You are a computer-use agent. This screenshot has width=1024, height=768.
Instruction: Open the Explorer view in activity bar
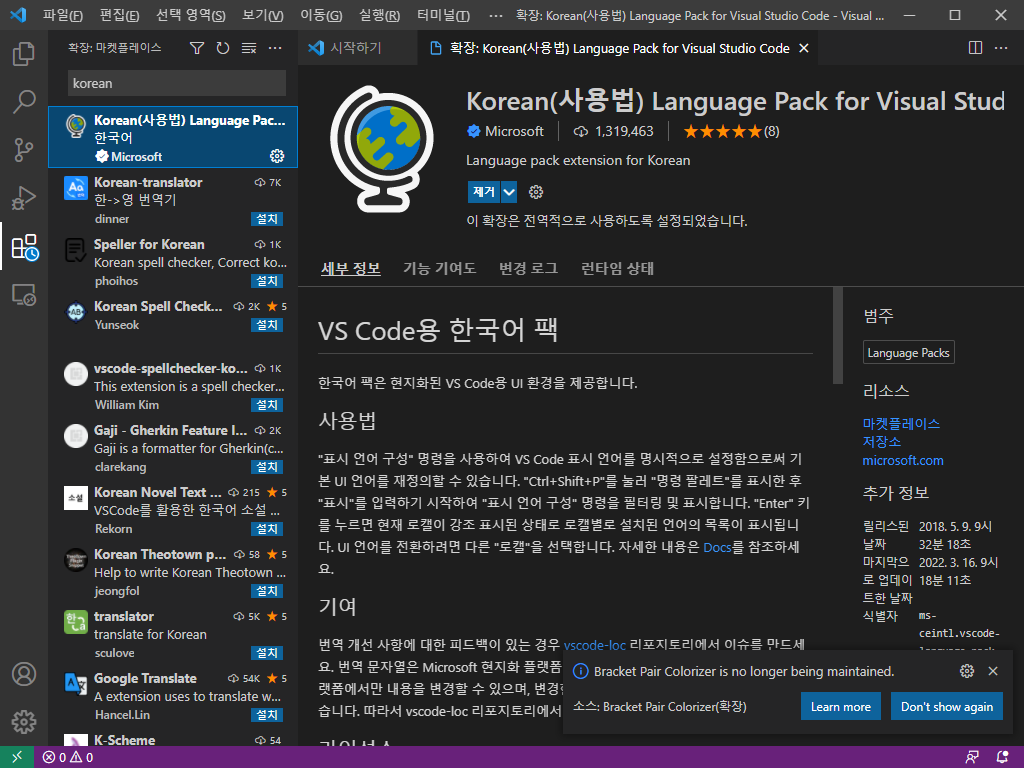coord(24,54)
